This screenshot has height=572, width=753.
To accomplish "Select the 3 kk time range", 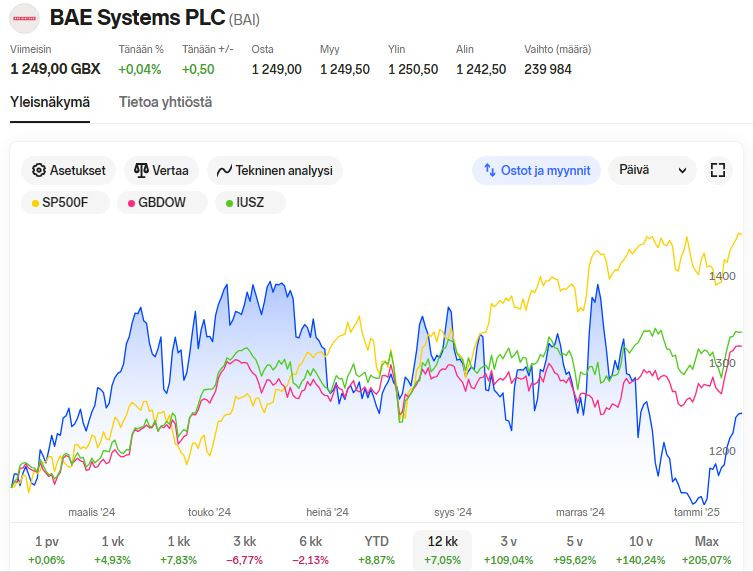I will 244,550.
